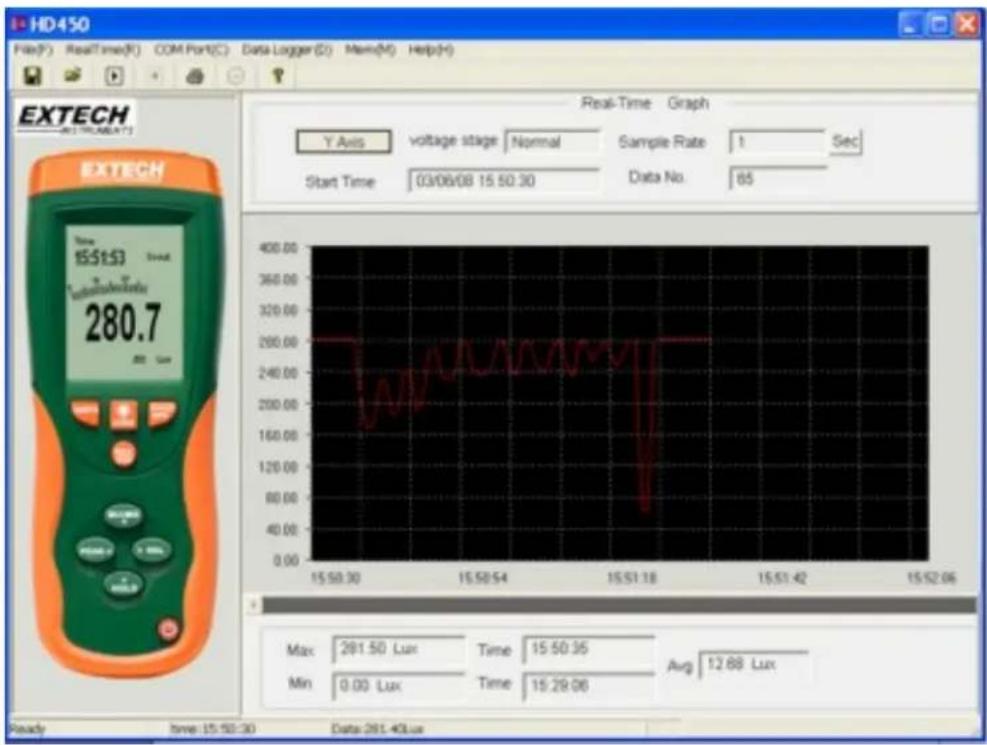987x745 pixels.
Task: Click the Ready text in the status bar
Action: pos(28,729)
